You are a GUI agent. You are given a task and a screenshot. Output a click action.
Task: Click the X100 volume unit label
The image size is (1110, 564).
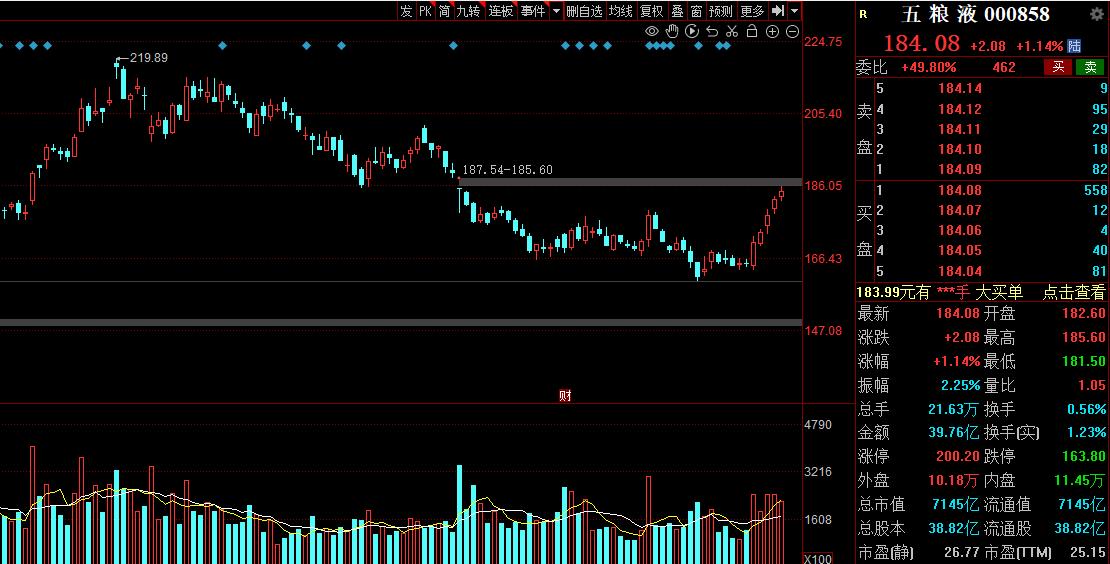tap(818, 559)
